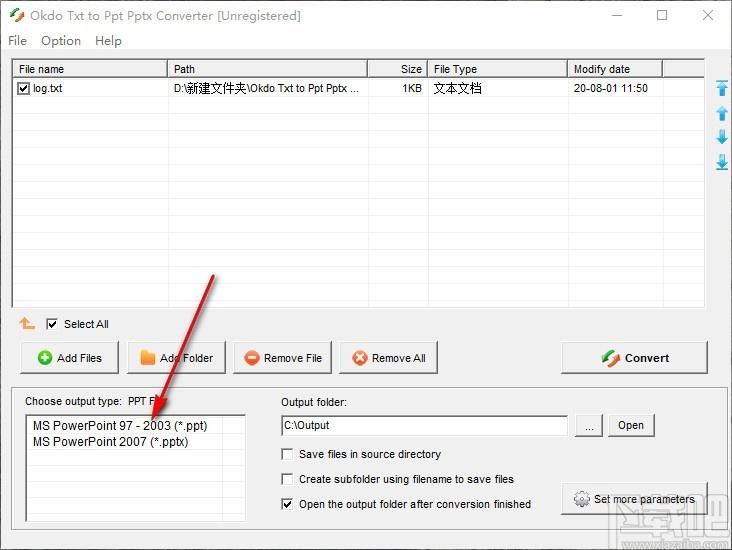
Task: Click the 20-08-01 11:50 date cell
Action: (x=611, y=88)
